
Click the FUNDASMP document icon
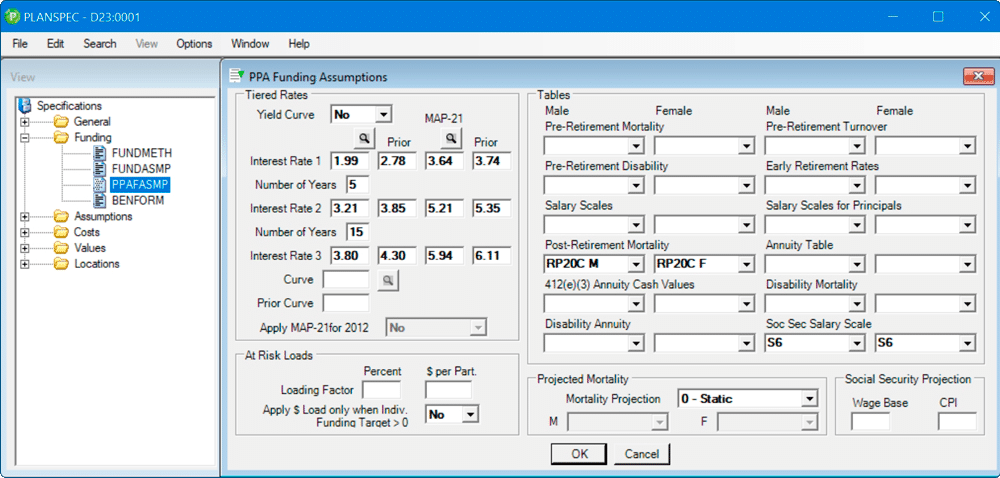(x=99, y=169)
